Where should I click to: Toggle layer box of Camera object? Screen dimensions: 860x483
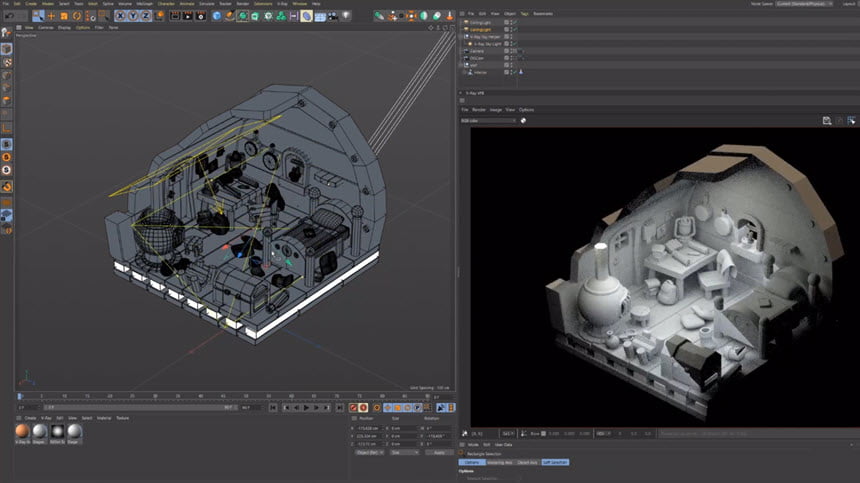pos(506,51)
